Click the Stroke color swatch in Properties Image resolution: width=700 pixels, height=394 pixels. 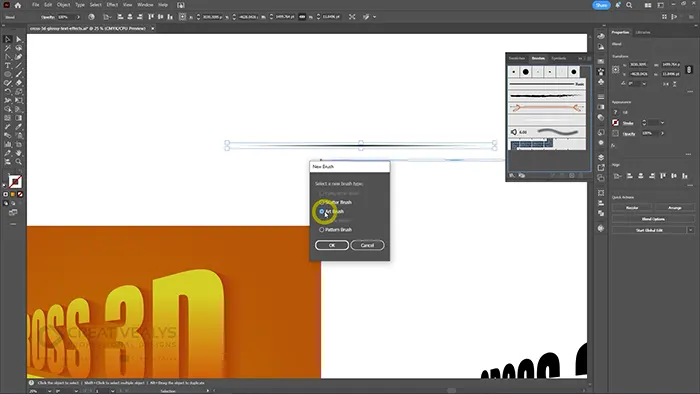click(616, 123)
